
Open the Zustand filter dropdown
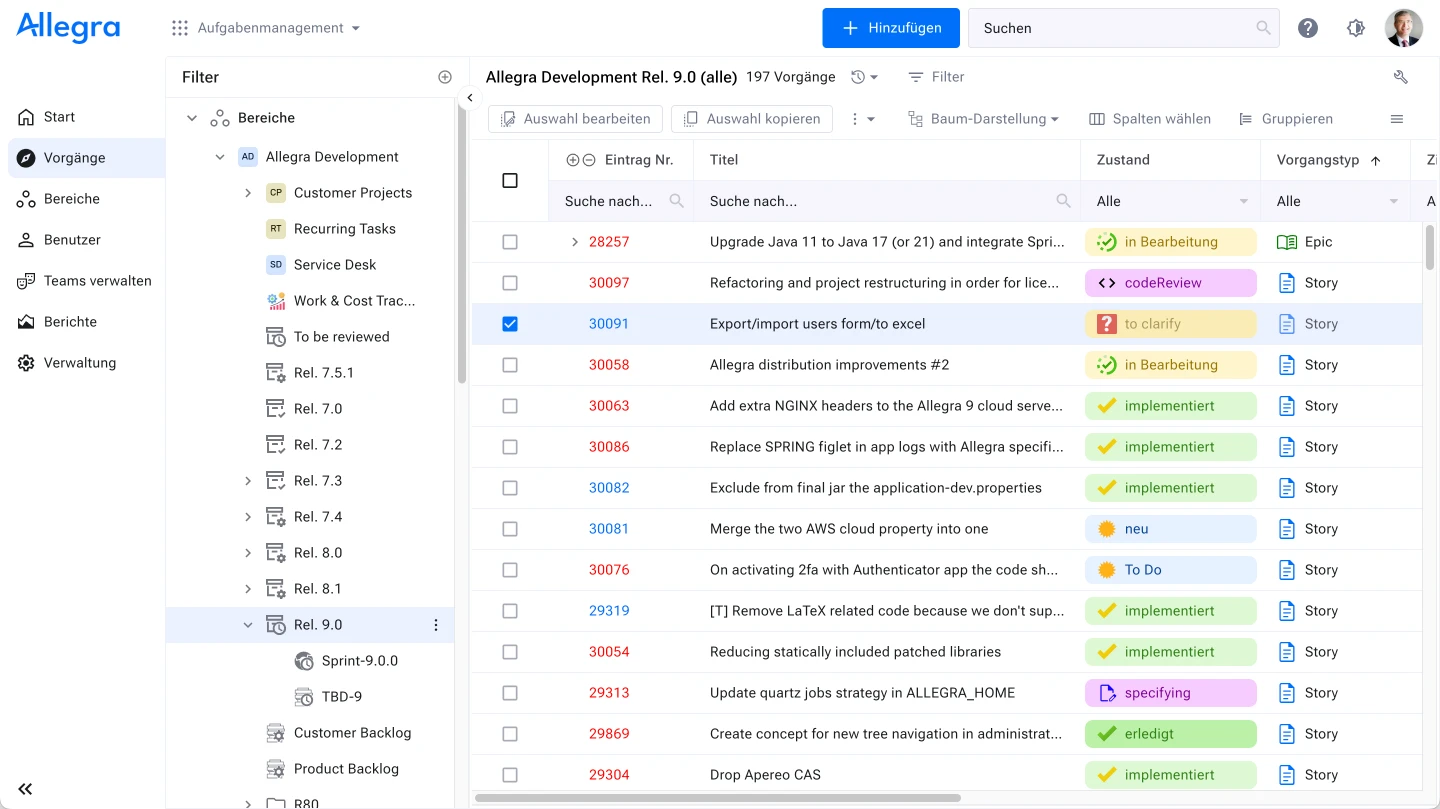(1170, 201)
